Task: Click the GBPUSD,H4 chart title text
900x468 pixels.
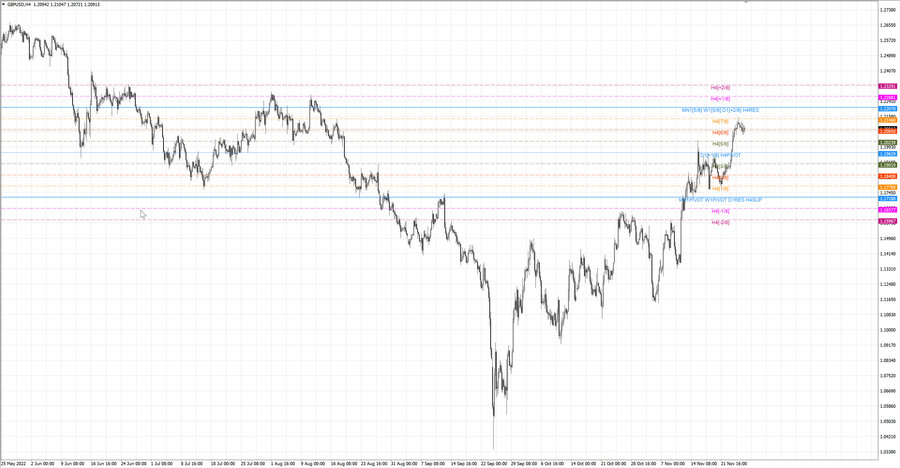Action: [20, 5]
